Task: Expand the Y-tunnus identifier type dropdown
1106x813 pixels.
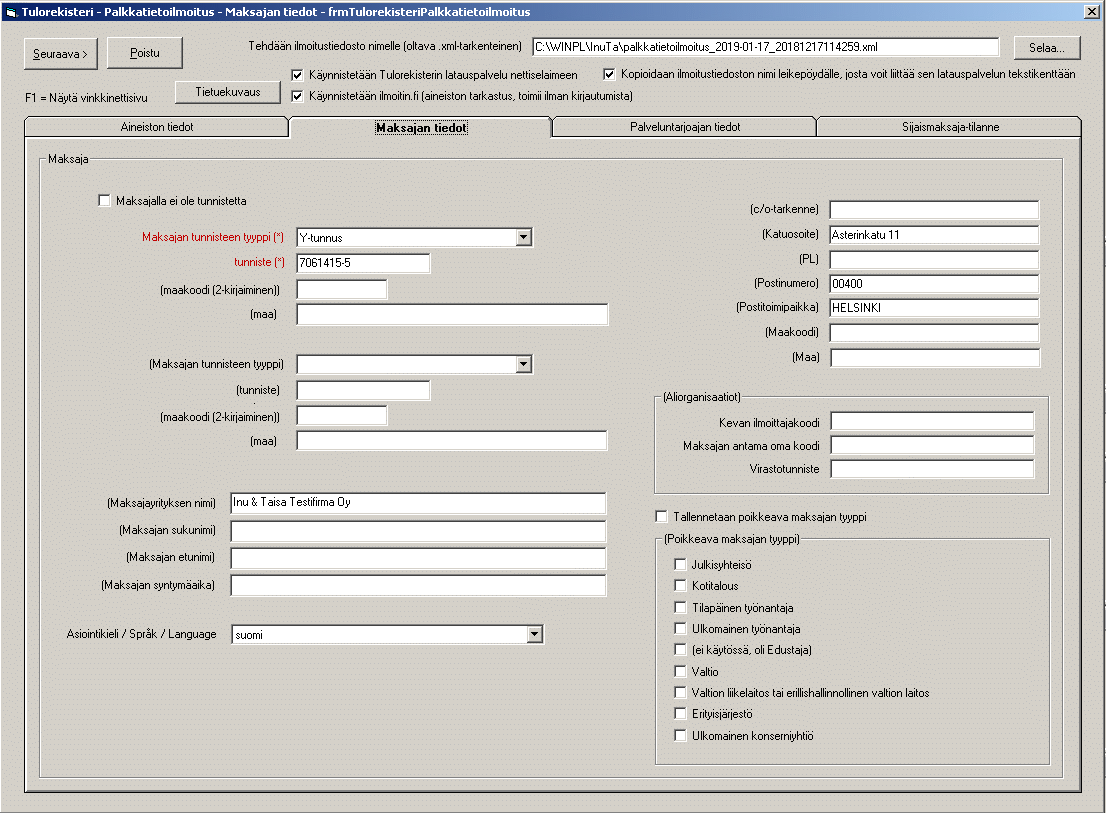Action: [523, 237]
